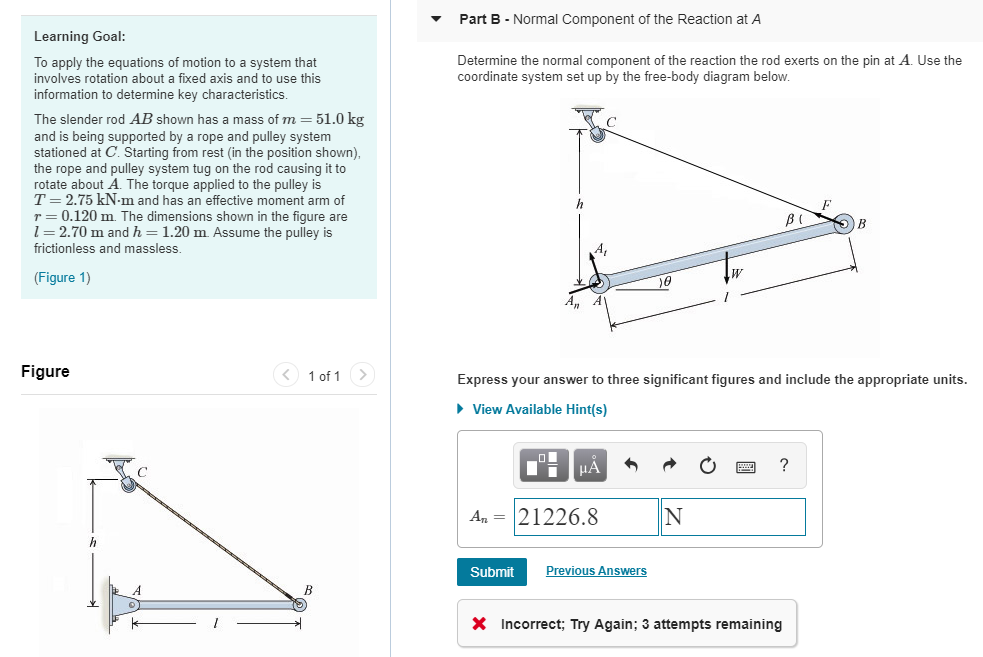This screenshot has height=657, width=983.
Task: Open answer help via question mark icon
Action: tap(784, 465)
